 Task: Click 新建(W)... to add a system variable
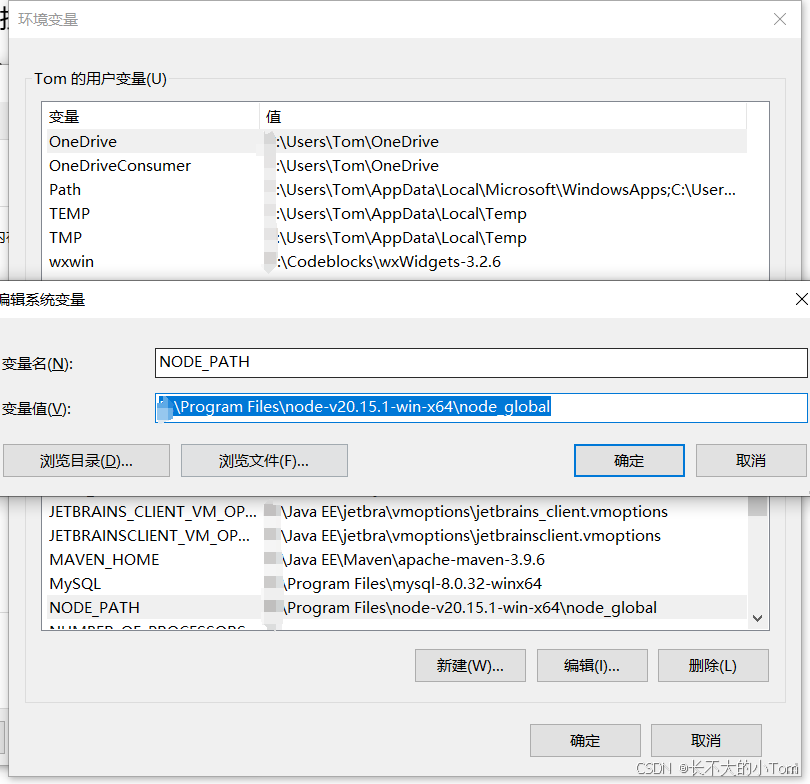[x=470, y=665]
